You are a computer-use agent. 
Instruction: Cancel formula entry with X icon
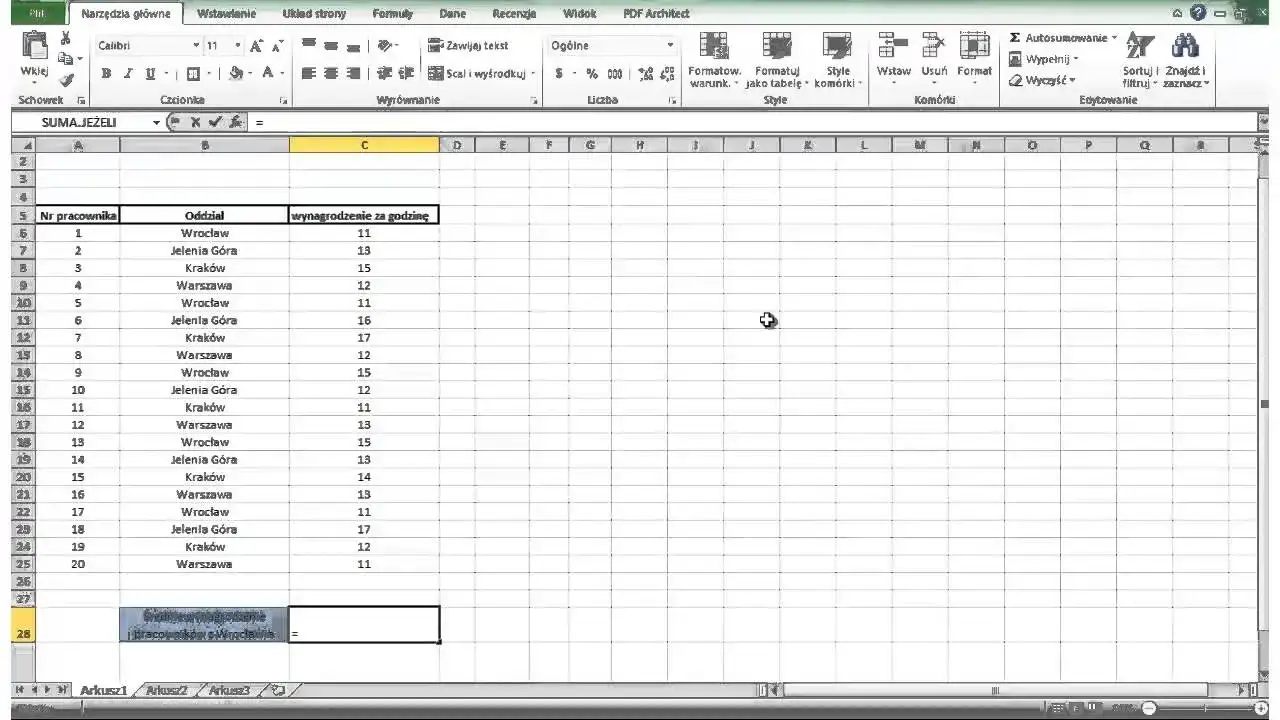point(196,122)
